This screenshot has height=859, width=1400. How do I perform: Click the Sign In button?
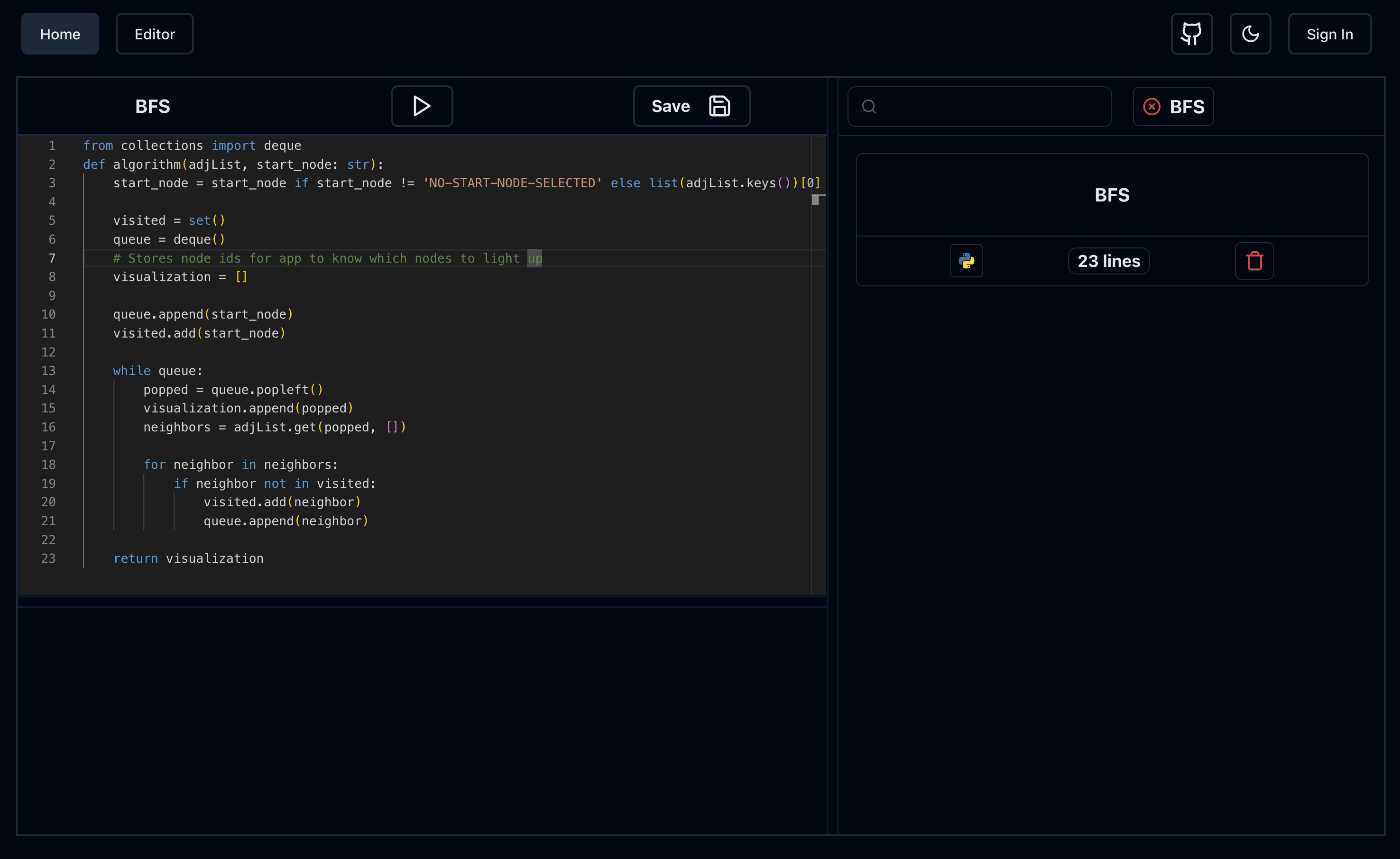(x=1330, y=33)
